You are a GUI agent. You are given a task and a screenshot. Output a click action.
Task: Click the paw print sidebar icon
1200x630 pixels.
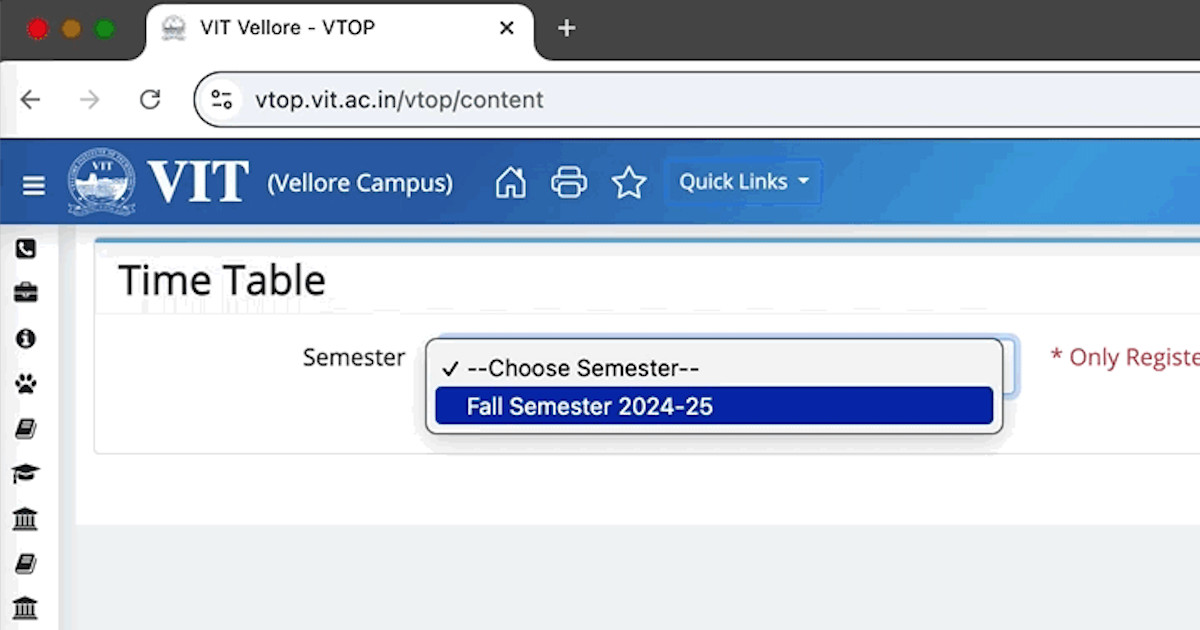pos(25,383)
